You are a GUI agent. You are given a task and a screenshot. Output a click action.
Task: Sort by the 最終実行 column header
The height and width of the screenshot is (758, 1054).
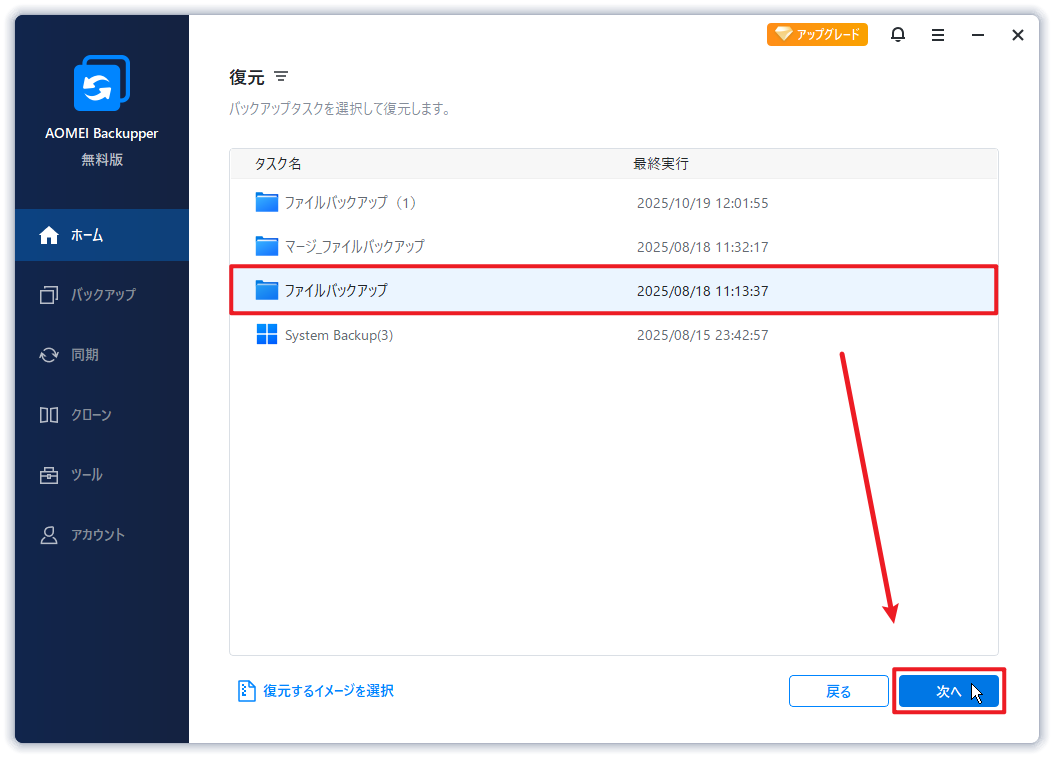(x=660, y=163)
